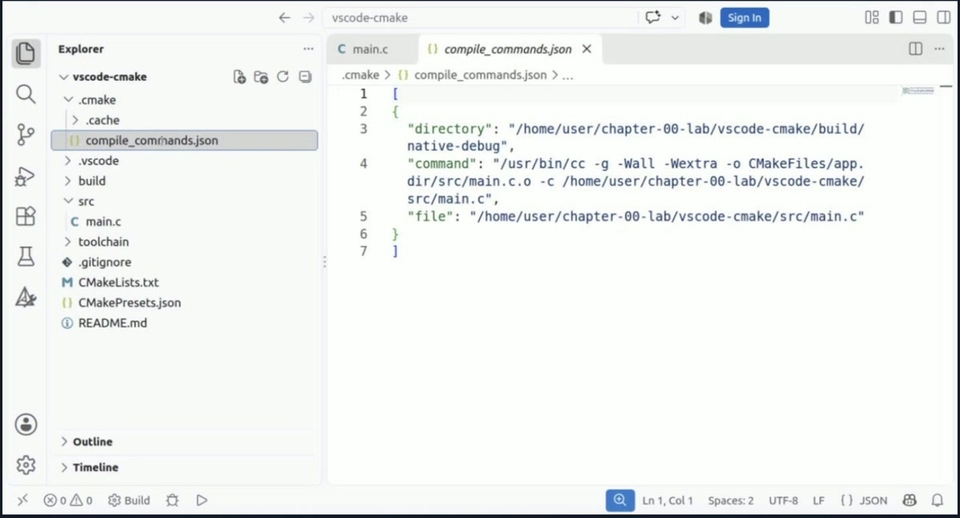Refresh the Explorer file tree
Viewport: 960px width, 518px height.
pos(282,77)
